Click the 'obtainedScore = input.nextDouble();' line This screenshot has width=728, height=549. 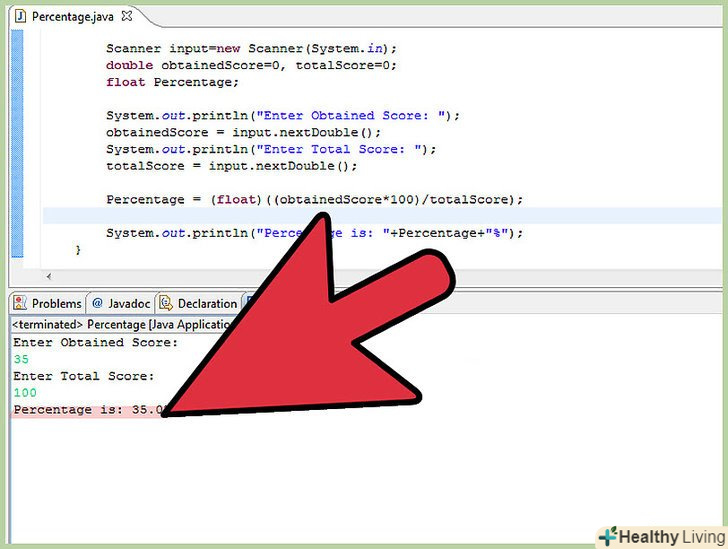click(243, 132)
